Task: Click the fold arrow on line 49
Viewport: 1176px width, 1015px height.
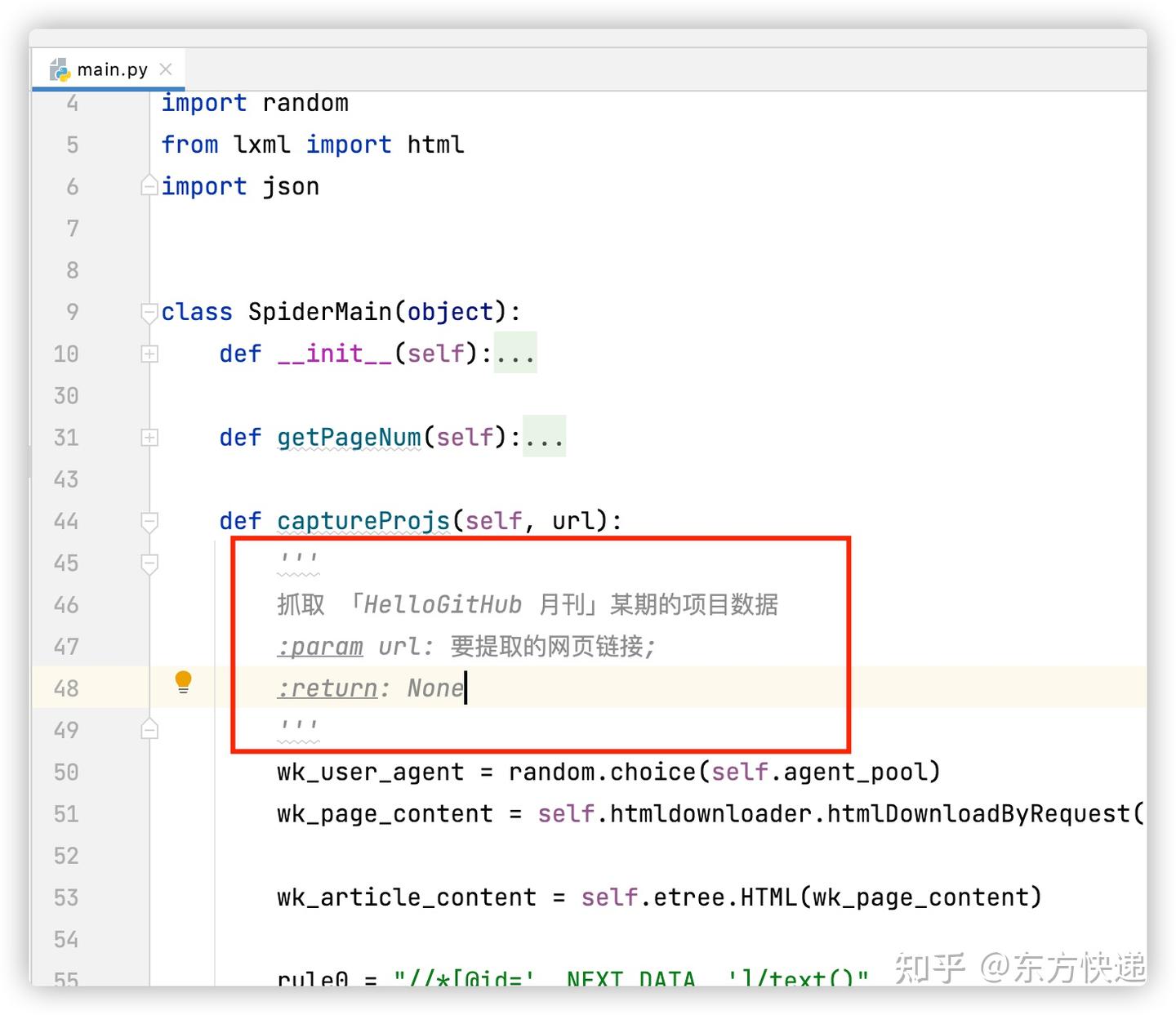Action: tap(149, 728)
